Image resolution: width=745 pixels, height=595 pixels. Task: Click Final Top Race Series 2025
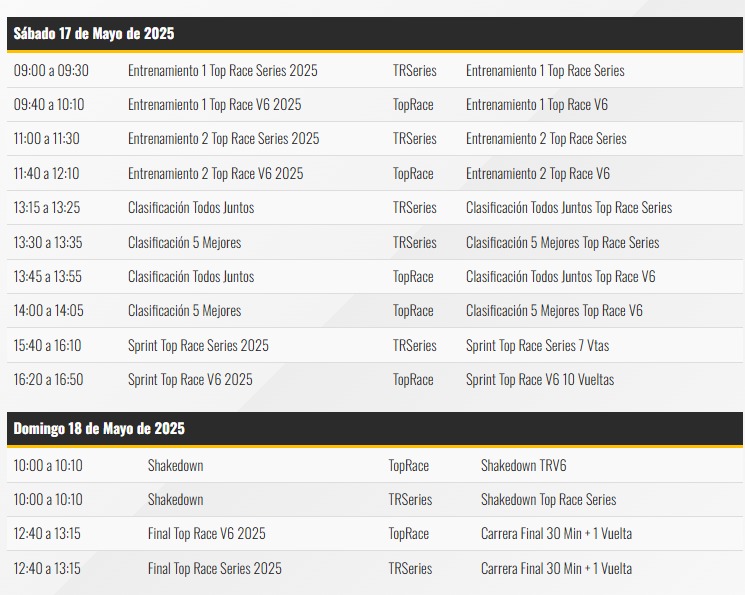pyautogui.click(x=214, y=569)
